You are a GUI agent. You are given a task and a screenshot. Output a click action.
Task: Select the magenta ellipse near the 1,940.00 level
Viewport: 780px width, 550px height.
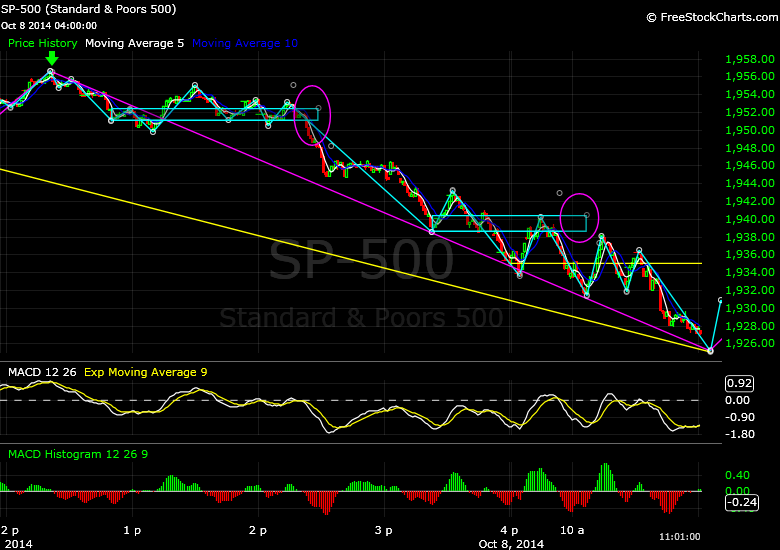tap(580, 218)
